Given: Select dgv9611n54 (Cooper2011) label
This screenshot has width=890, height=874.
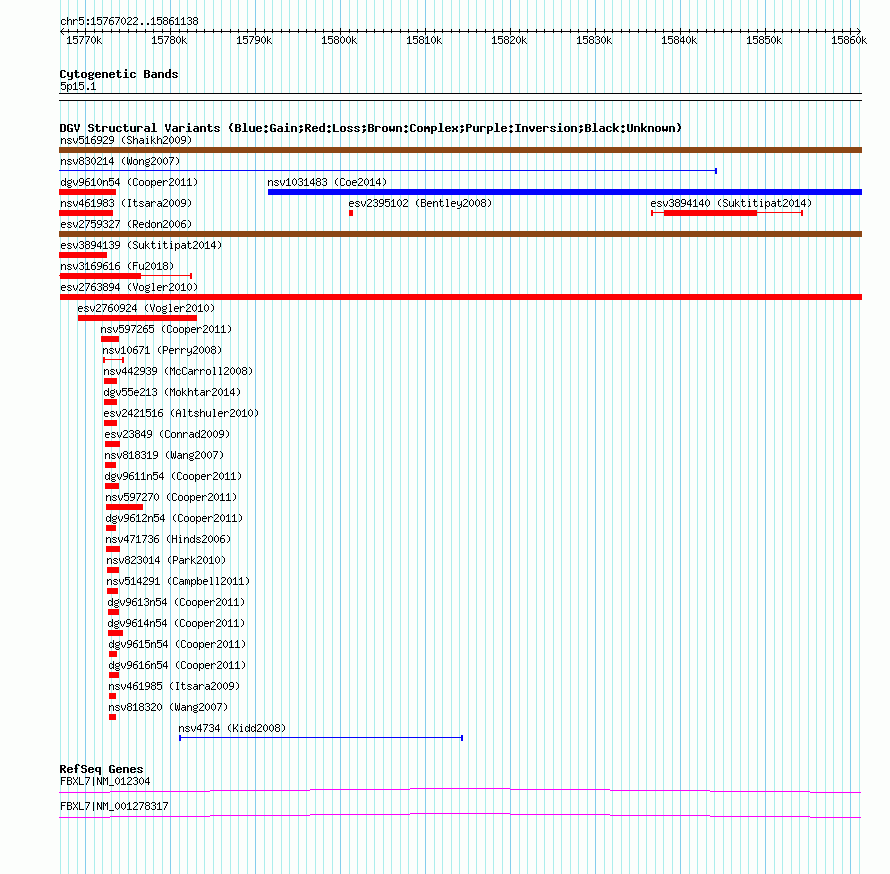Looking at the screenshot, I should pos(173,476).
